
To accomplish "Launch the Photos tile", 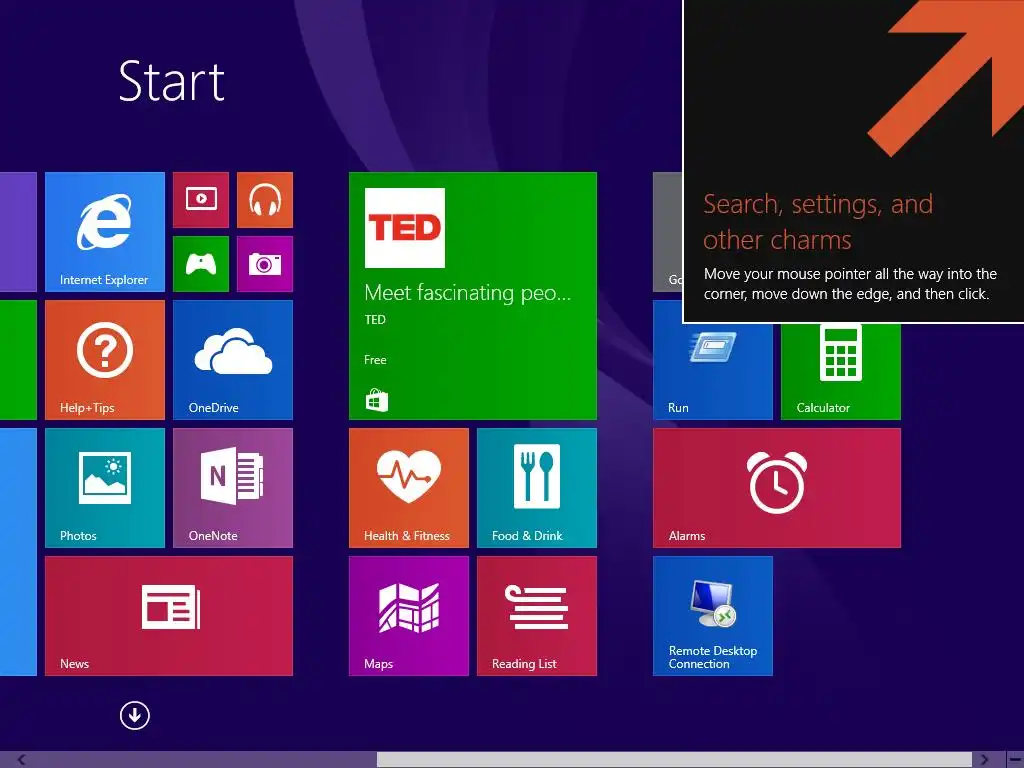I will pos(104,488).
